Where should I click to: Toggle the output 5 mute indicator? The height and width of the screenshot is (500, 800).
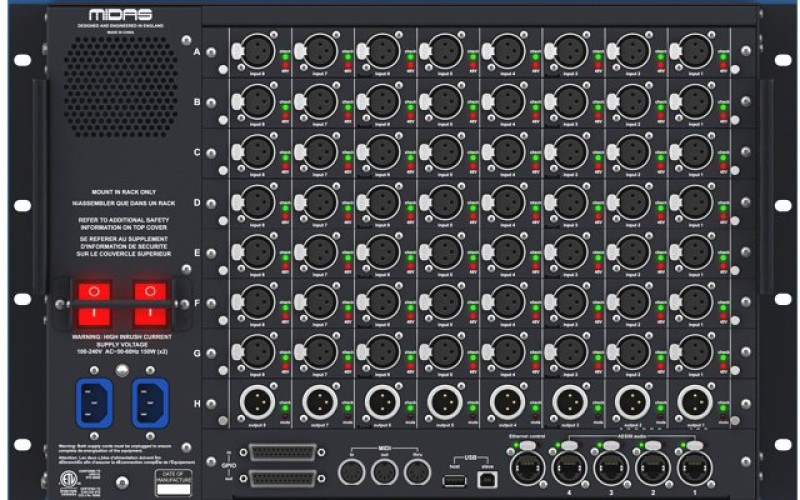point(473,416)
